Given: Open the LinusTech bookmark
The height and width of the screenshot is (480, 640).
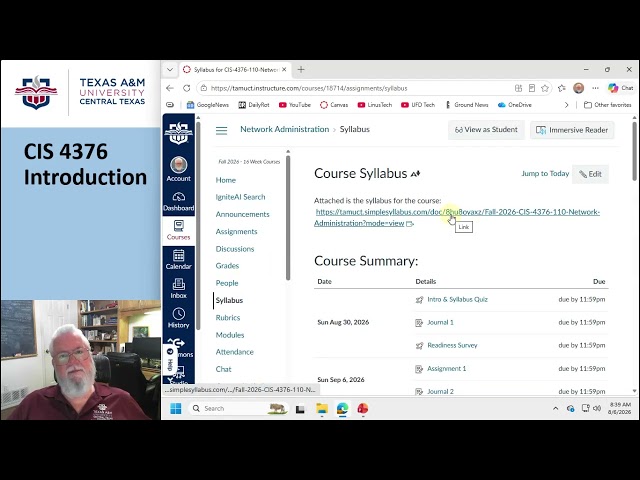Looking at the screenshot, I should [375, 105].
